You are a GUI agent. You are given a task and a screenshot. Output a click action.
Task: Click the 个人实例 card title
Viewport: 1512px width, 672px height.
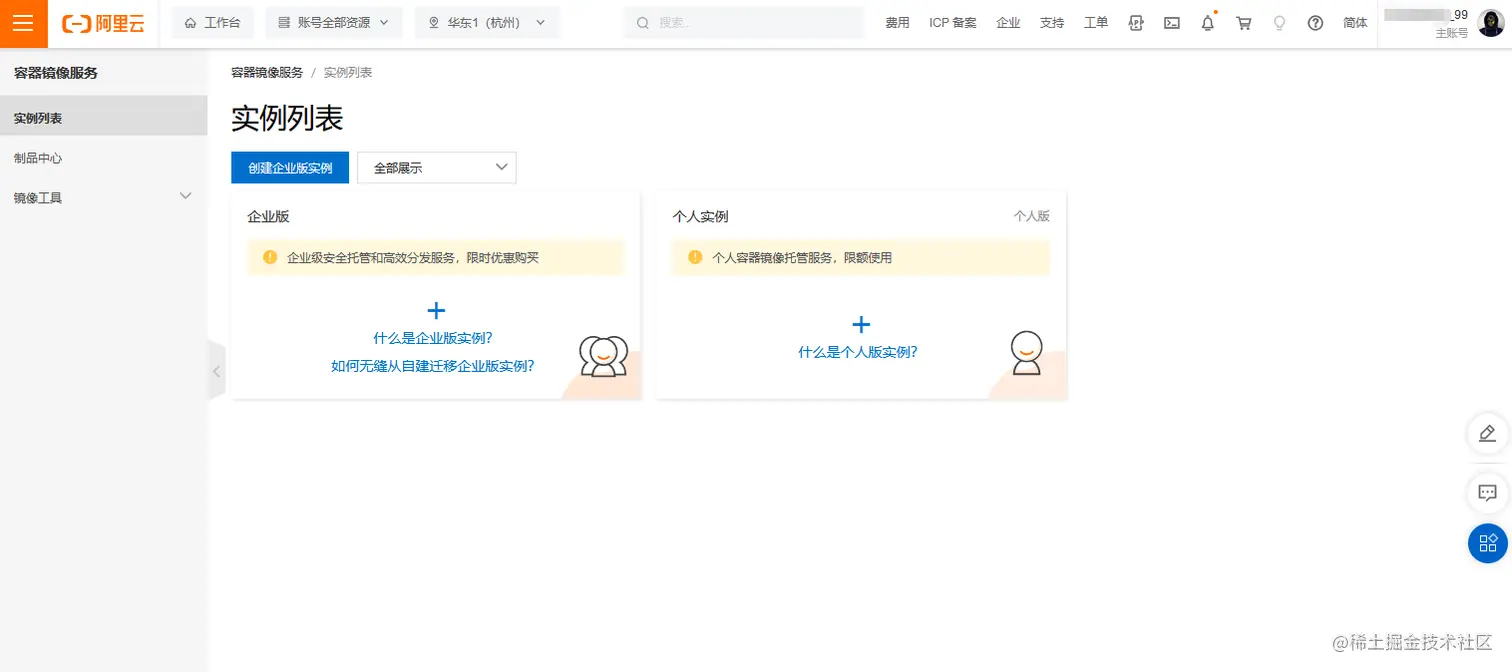pyautogui.click(x=700, y=216)
